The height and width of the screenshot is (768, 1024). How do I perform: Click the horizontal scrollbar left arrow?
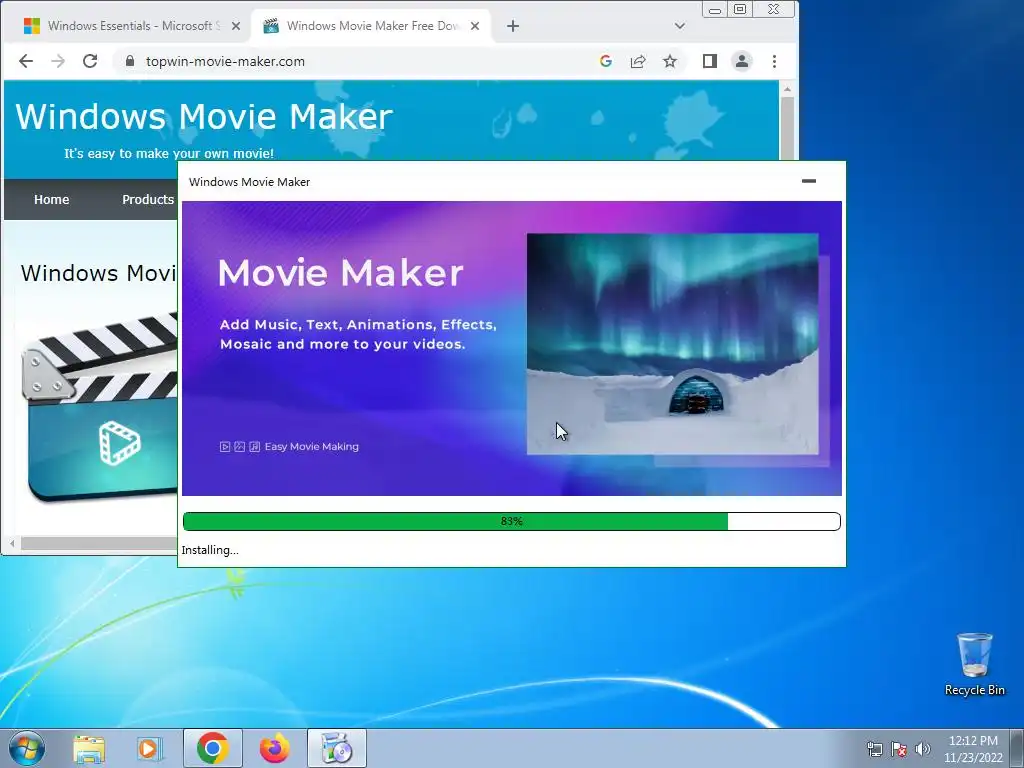pyautogui.click(x=12, y=543)
